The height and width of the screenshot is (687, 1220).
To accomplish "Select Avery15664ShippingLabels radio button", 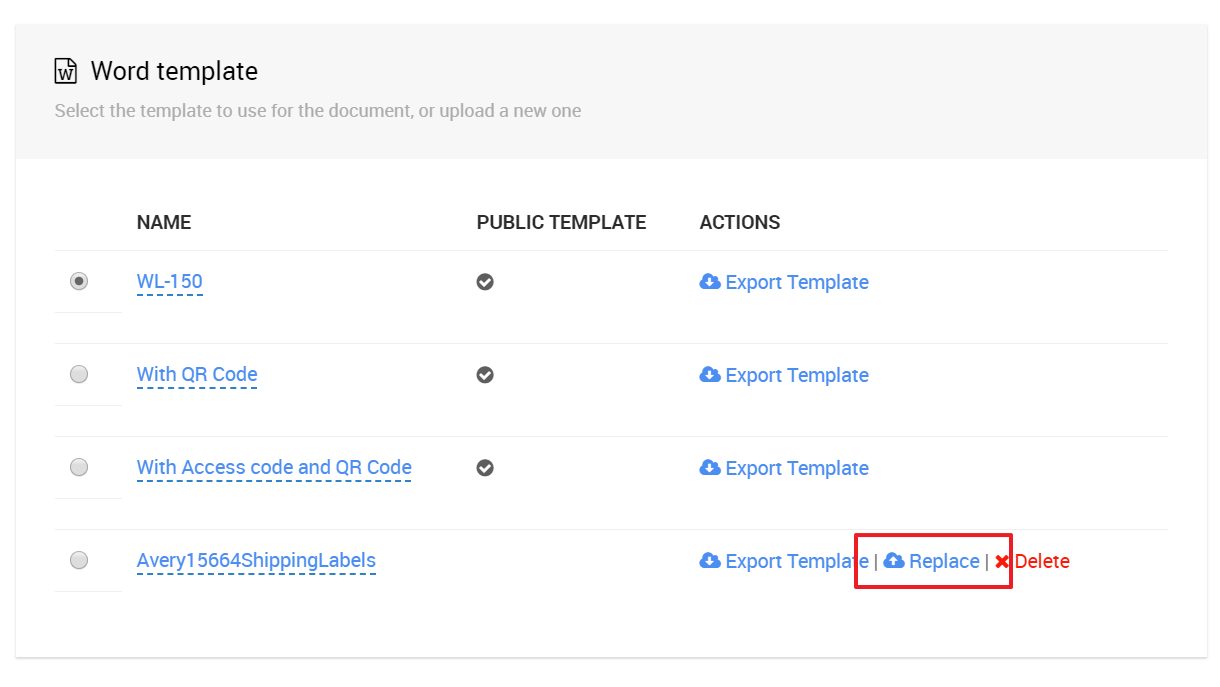I will point(79,560).
